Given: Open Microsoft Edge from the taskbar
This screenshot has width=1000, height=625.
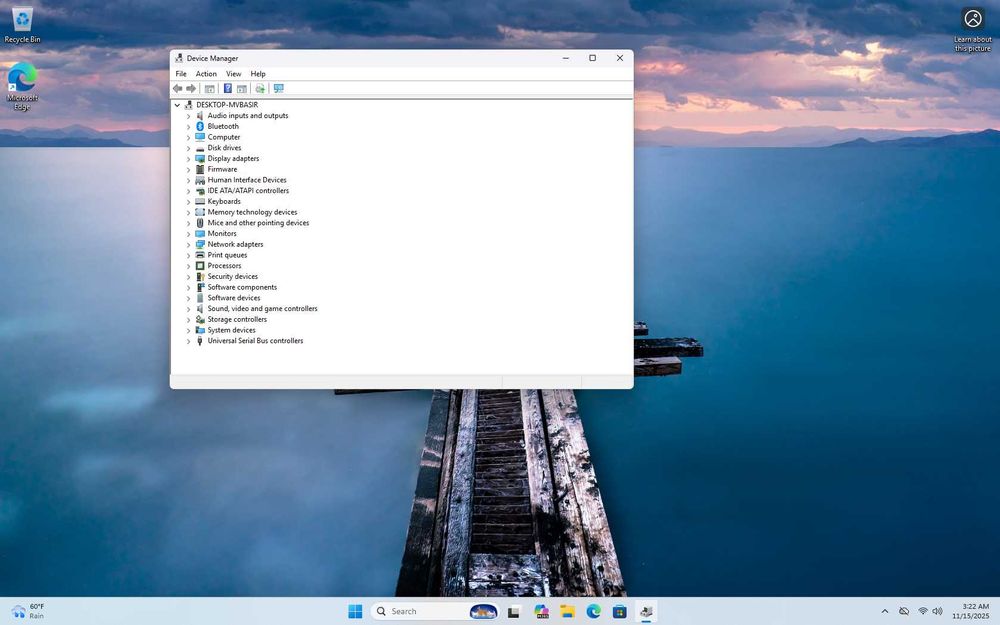Looking at the screenshot, I should point(593,612).
